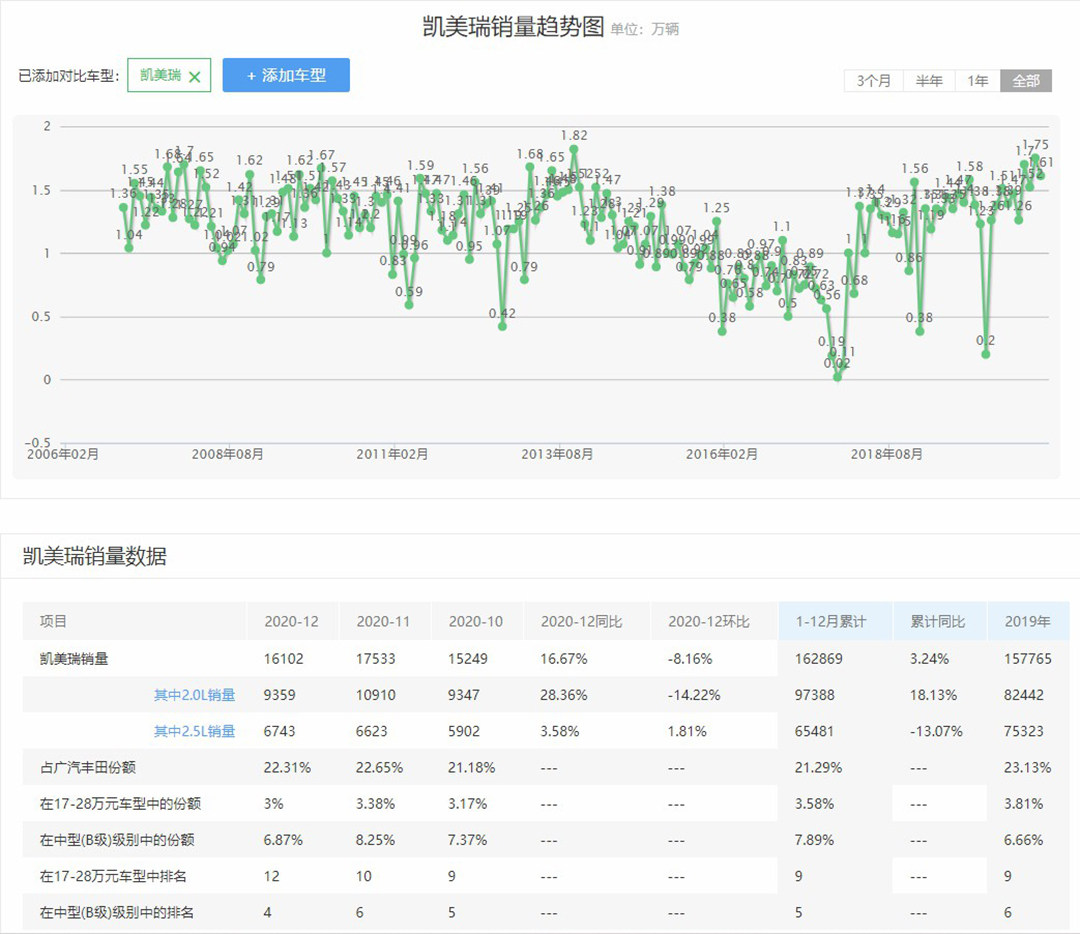This screenshot has height=934, width=1080.
Task: Click the 1.82 peak data point
Action: pyautogui.click(x=574, y=150)
